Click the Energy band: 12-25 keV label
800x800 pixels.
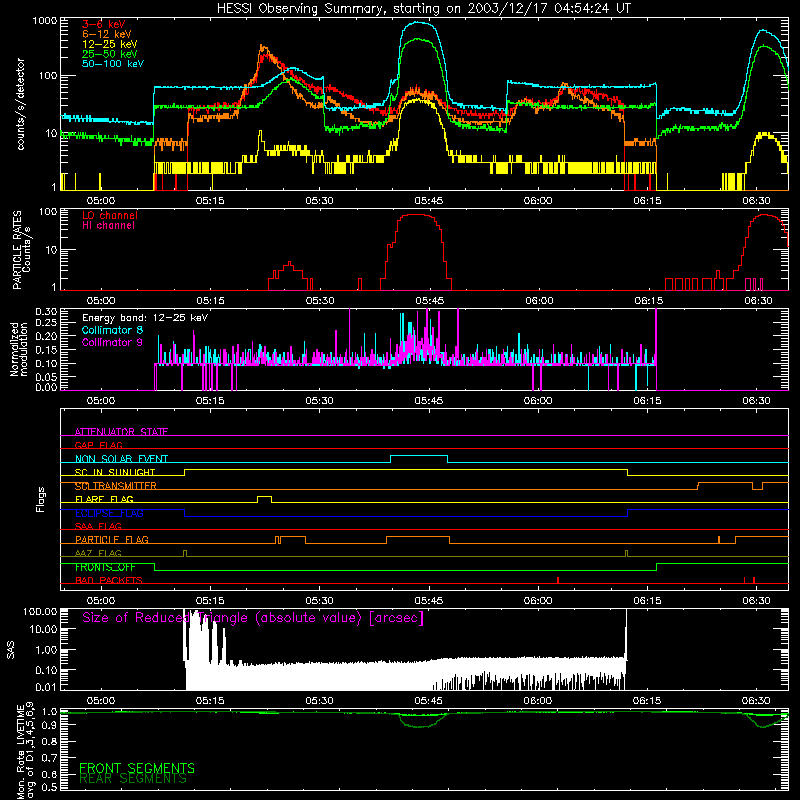point(145,318)
